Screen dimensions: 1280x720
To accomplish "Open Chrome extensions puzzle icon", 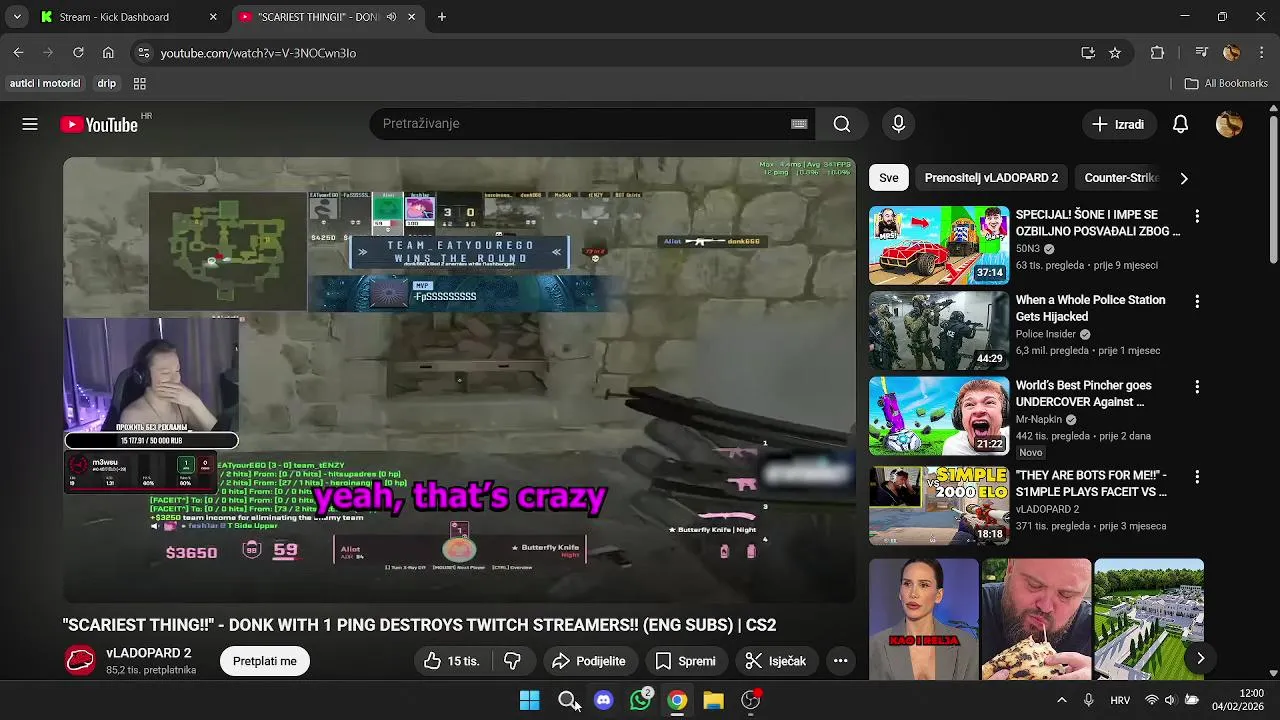I will click(1158, 53).
